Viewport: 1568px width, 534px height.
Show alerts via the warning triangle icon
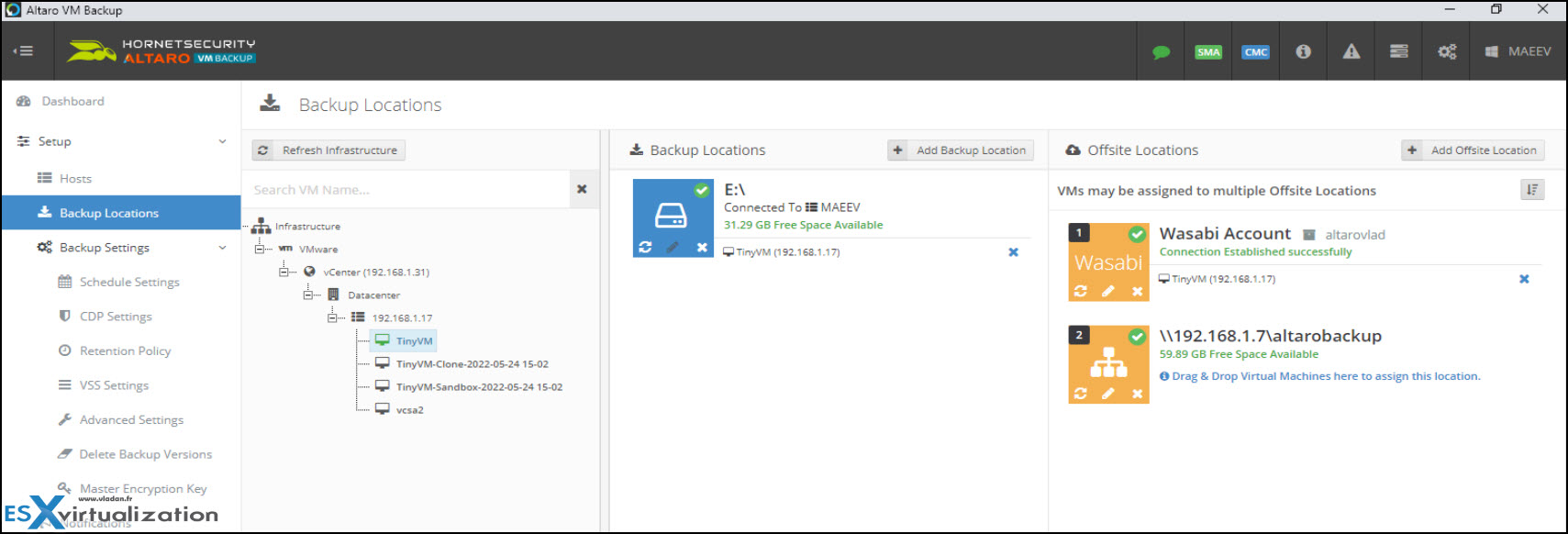(1351, 51)
